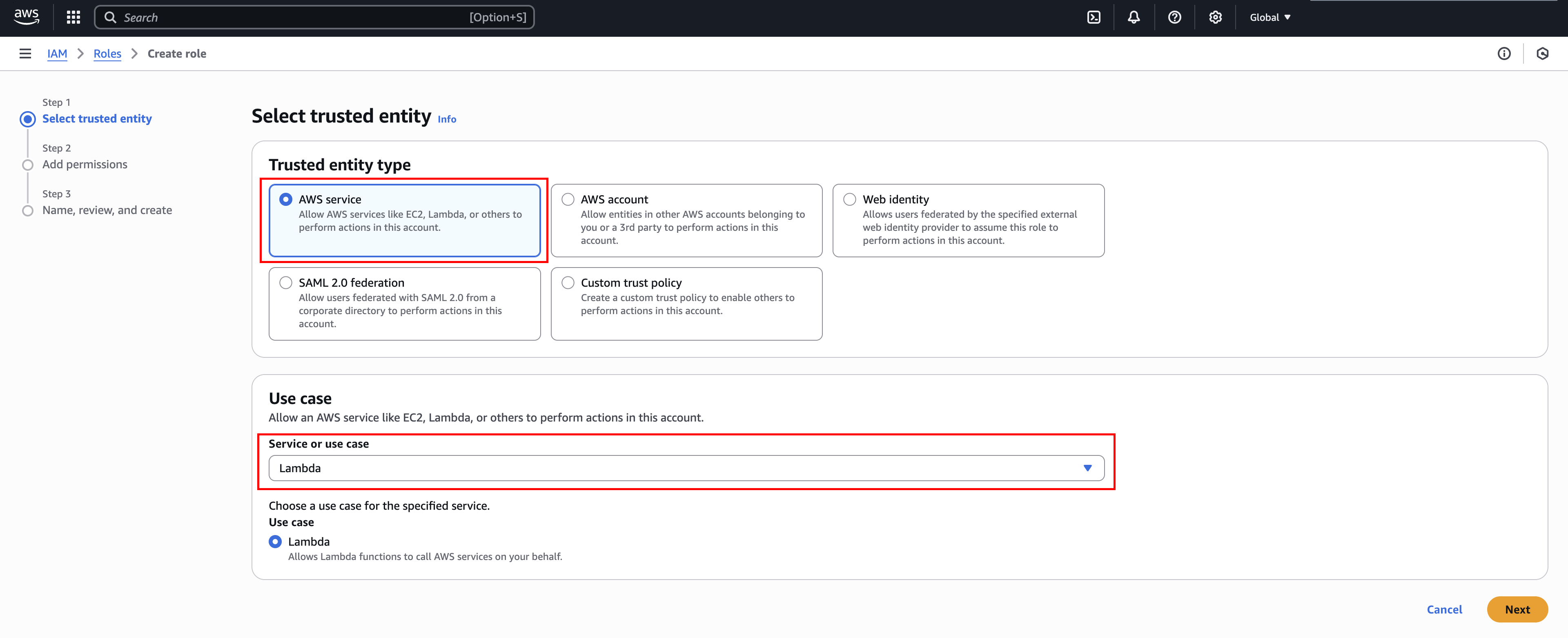Screen dimensions: 1568x638
Task: Open the CloudShell terminal icon
Action: (x=1093, y=17)
